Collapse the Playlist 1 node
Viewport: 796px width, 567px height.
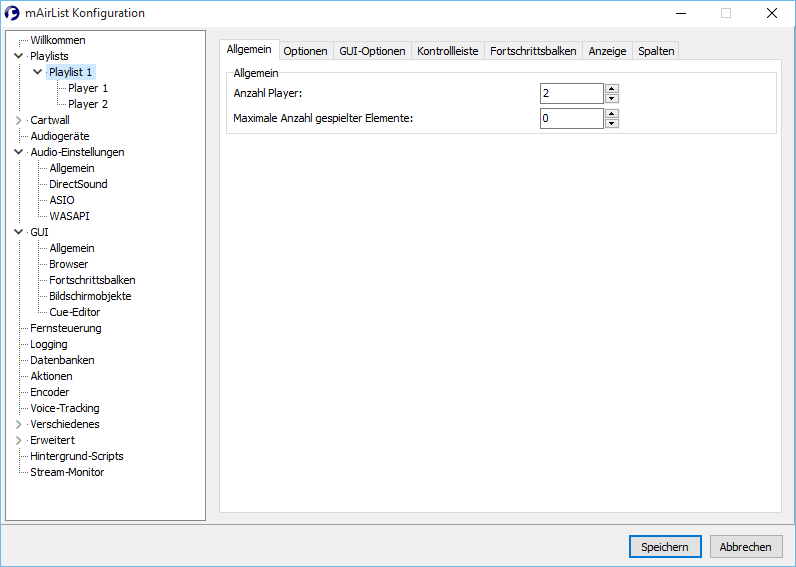(38, 72)
